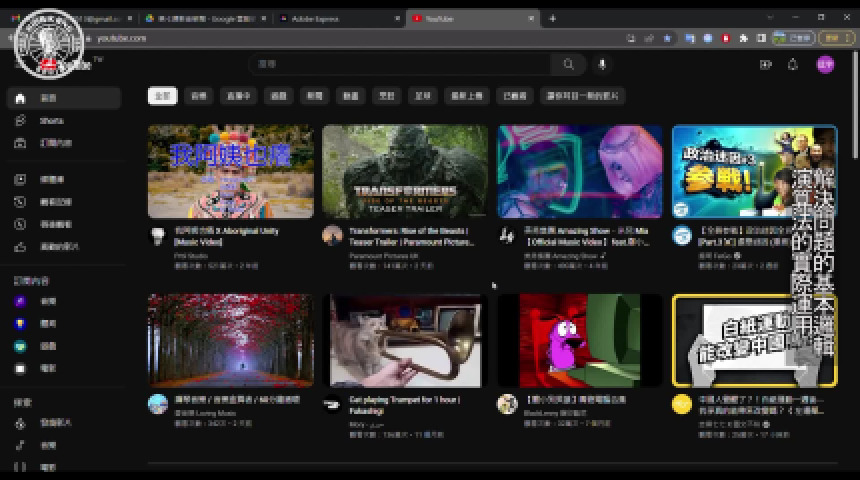This screenshot has width=860, height=480.
Task: Select the second filter chip in row
Action: coord(199,96)
